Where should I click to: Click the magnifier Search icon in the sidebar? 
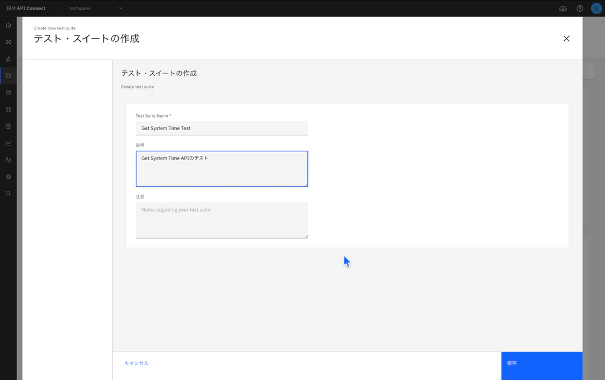tap(8, 193)
